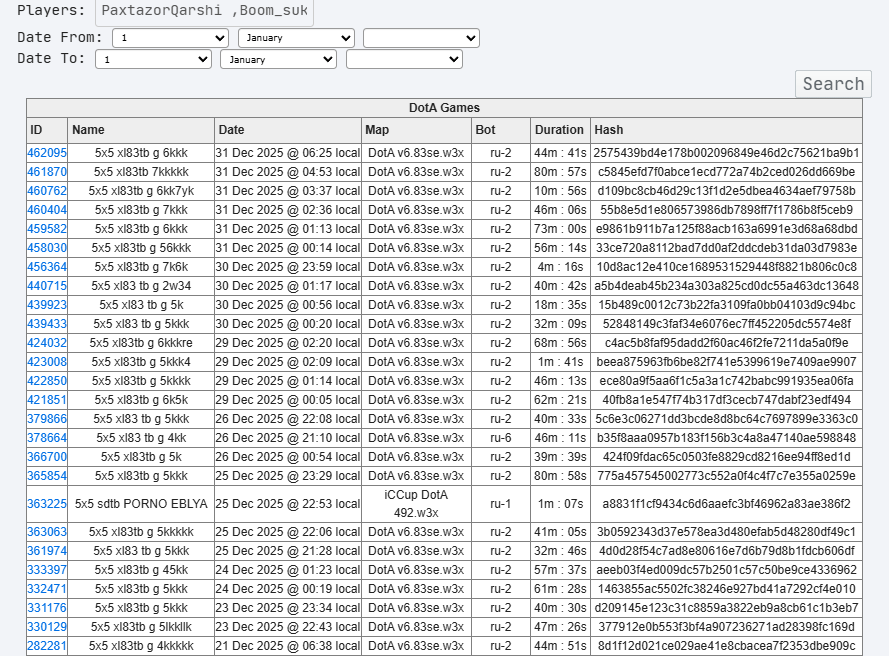Select the ru-6 bot cell
Image resolution: width=889 pixels, height=656 pixels.
(501, 438)
